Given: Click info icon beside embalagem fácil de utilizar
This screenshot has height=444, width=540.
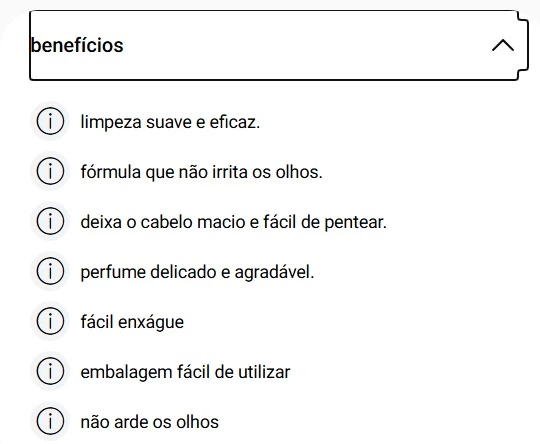Looking at the screenshot, I should 50,371.
